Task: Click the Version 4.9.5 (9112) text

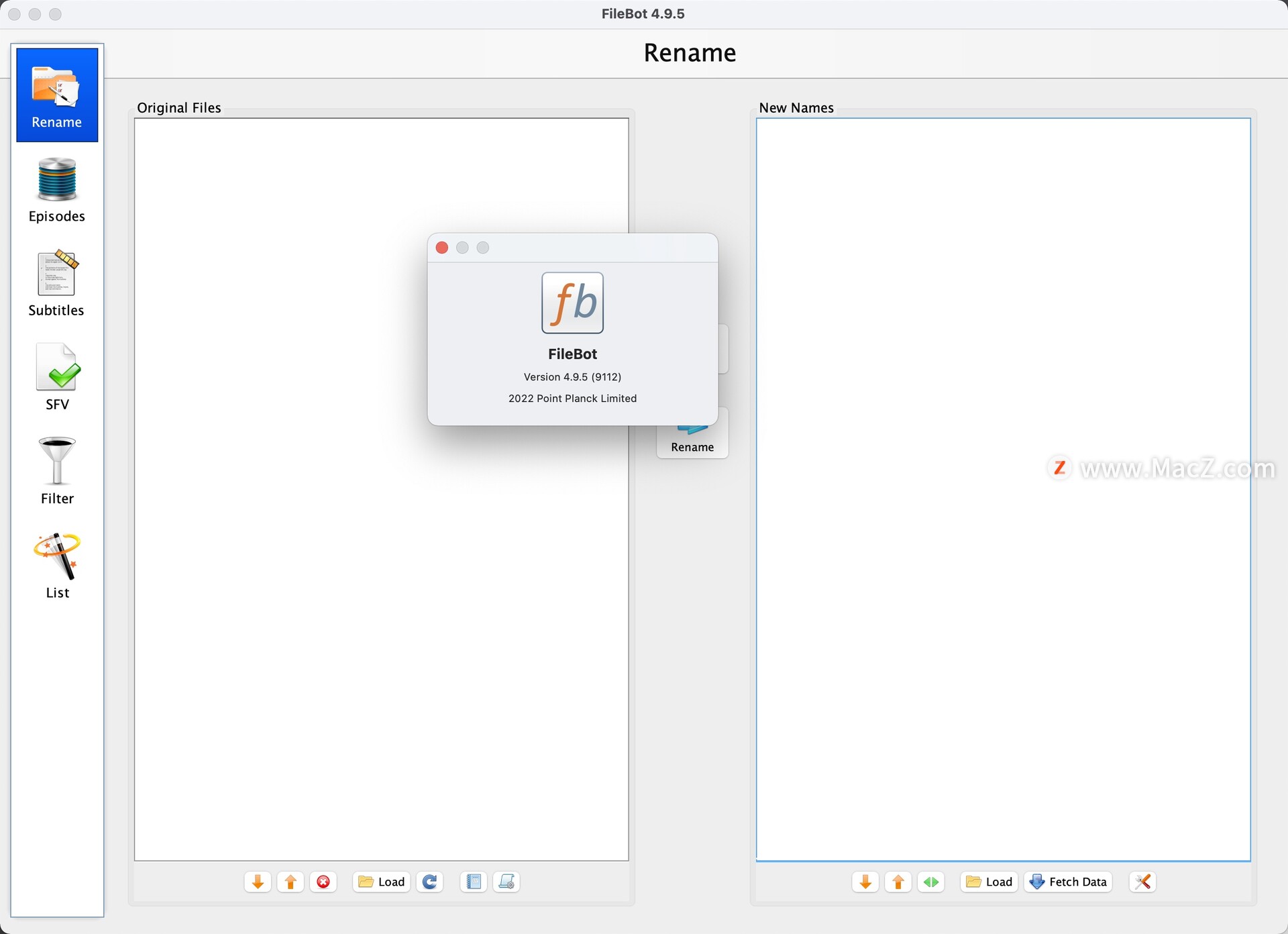Action: pos(572,377)
